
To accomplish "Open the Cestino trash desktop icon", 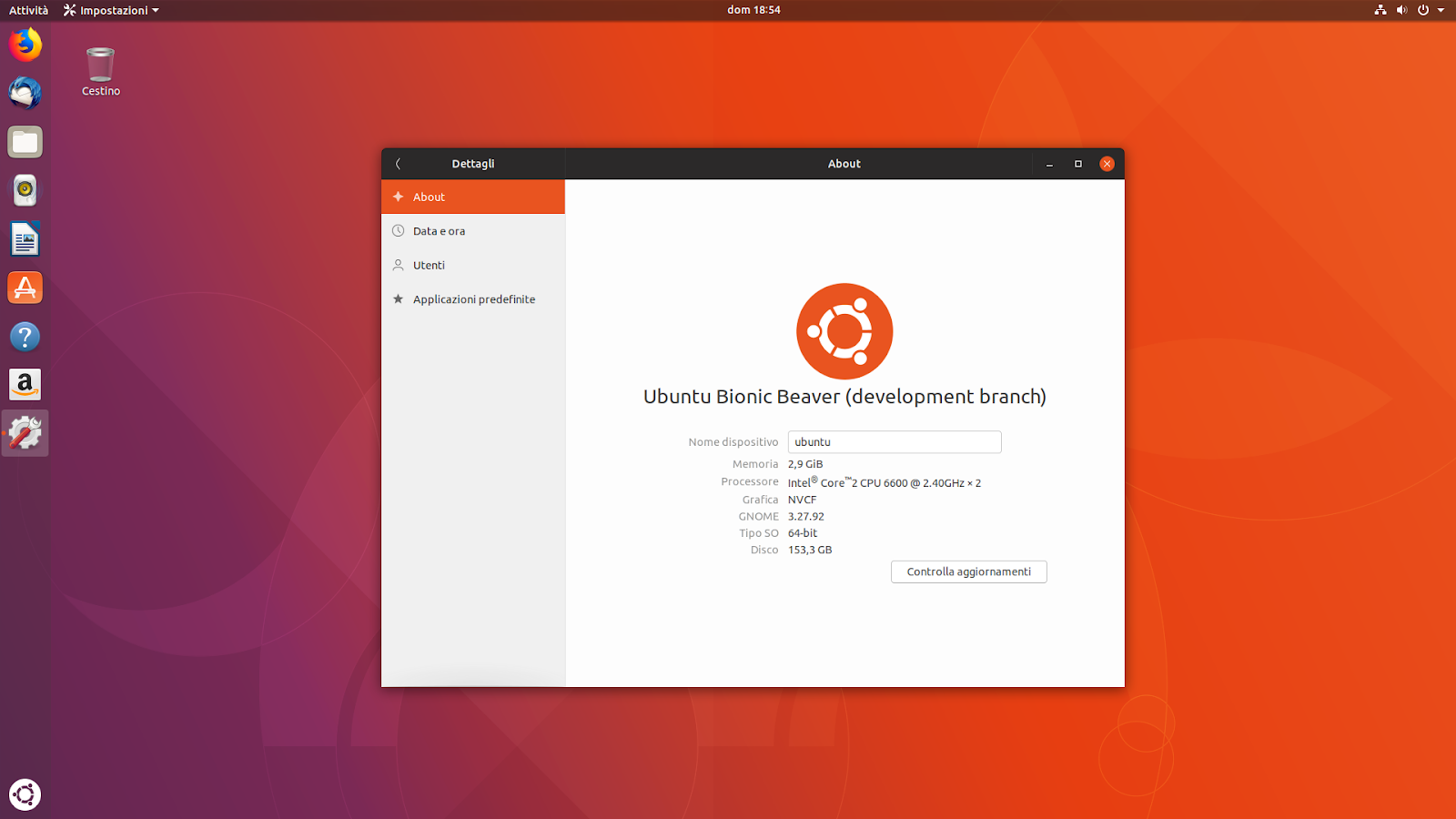I will tap(100, 64).
